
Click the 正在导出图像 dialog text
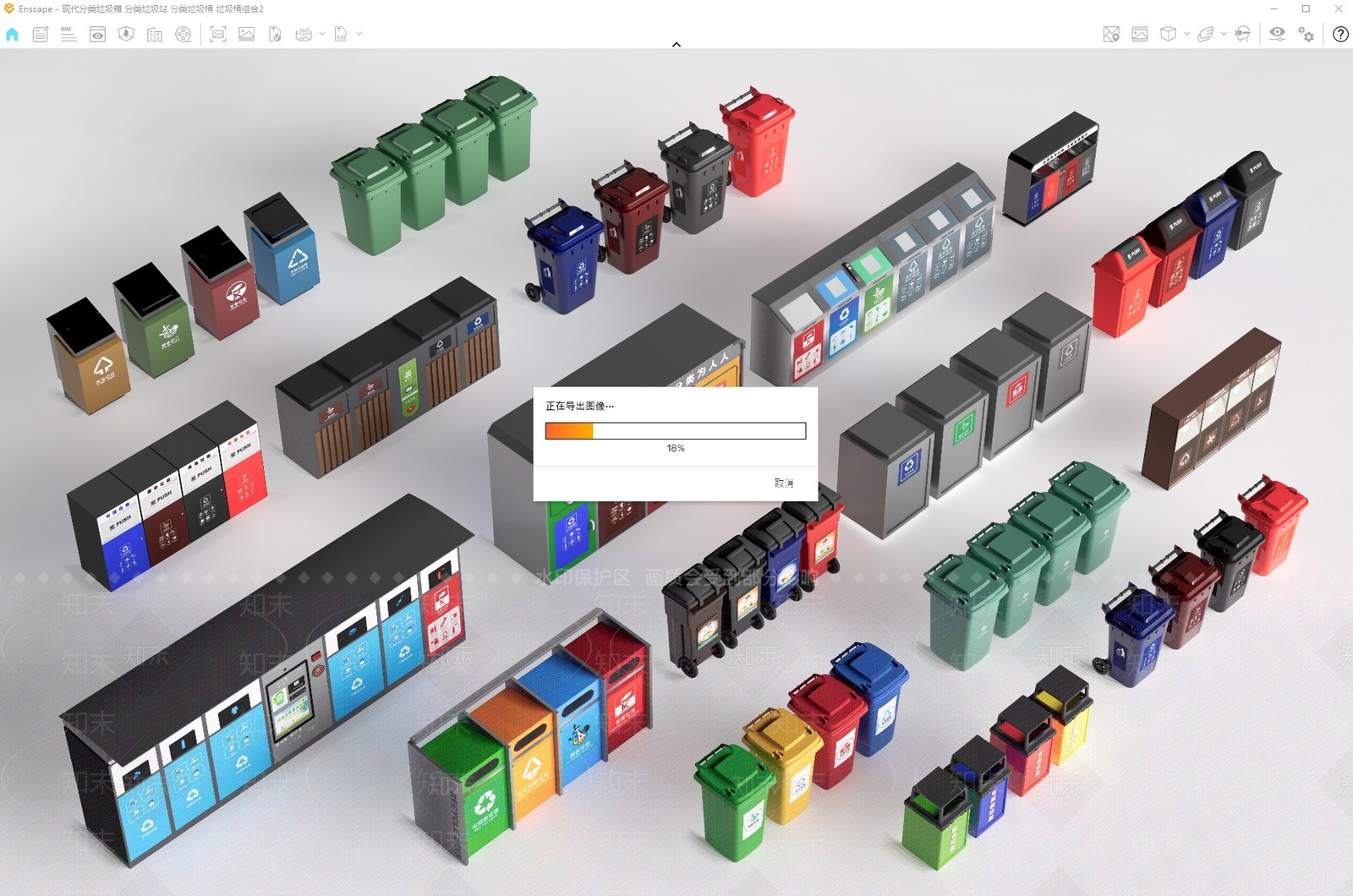click(579, 407)
